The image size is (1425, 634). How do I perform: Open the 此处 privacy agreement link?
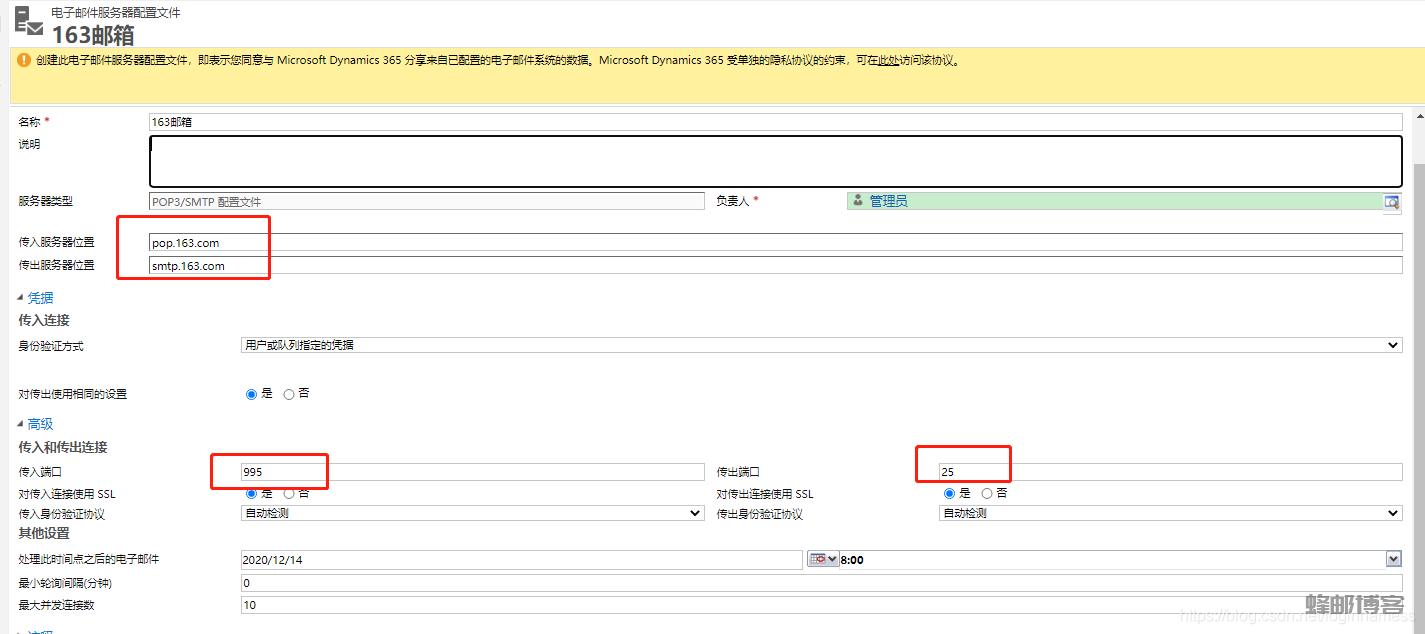point(888,60)
